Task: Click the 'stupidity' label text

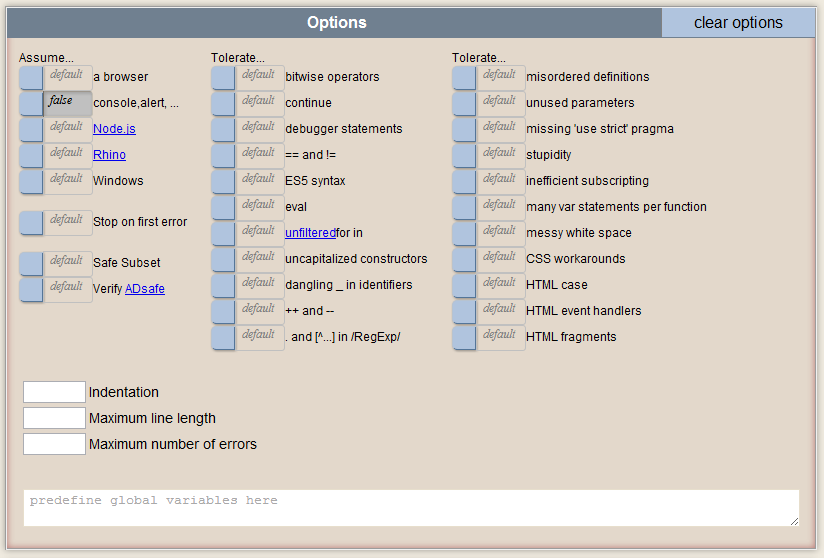Action: (549, 155)
